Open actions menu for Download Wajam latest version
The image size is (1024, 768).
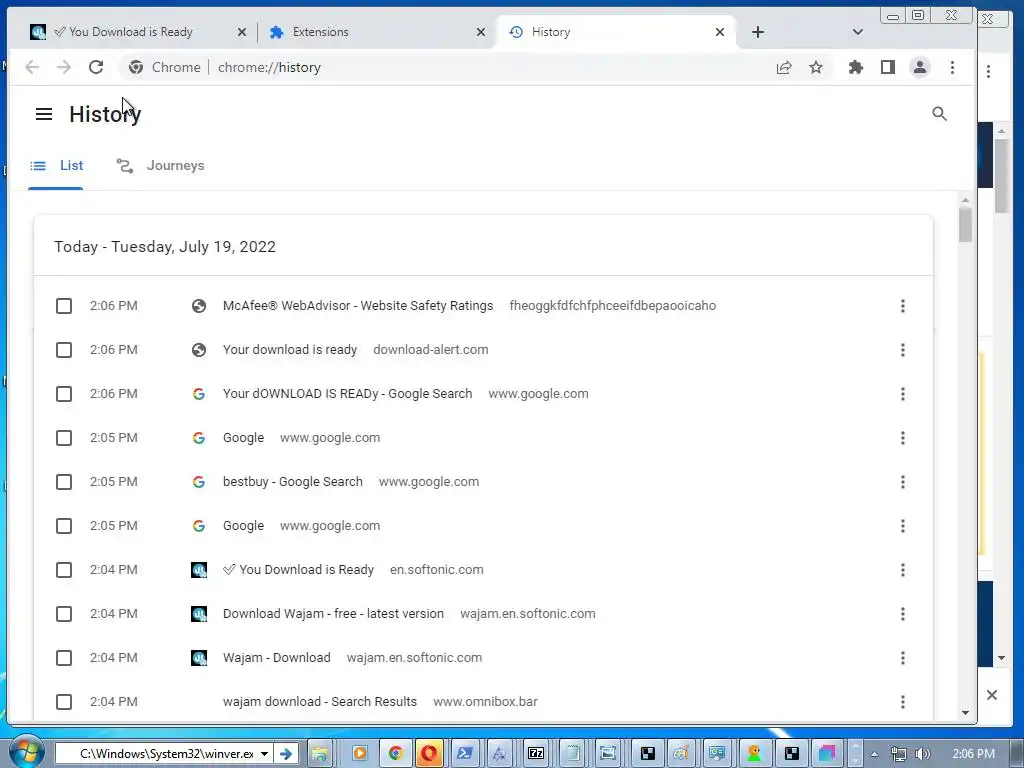tap(903, 614)
